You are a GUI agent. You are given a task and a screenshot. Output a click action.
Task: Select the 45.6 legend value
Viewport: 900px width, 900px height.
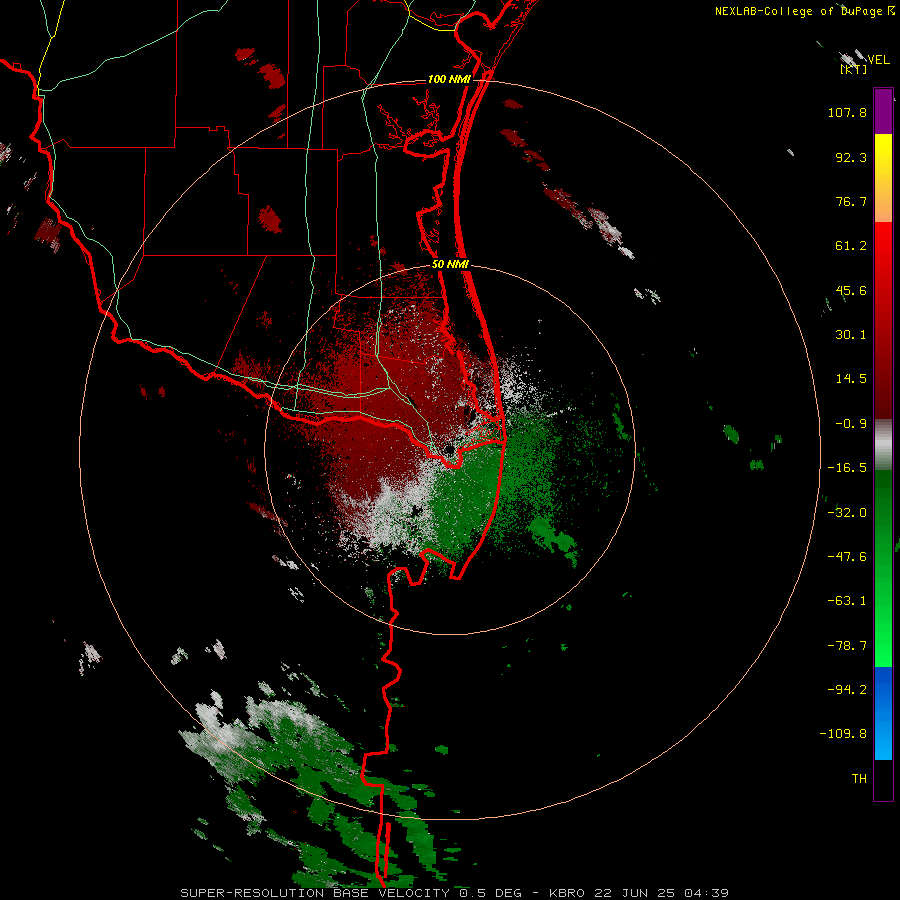pos(851,290)
